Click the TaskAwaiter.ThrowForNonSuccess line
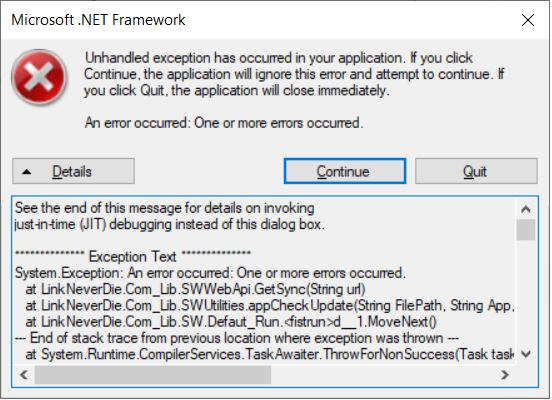The image size is (552, 400). pyautogui.click(x=270, y=354)
